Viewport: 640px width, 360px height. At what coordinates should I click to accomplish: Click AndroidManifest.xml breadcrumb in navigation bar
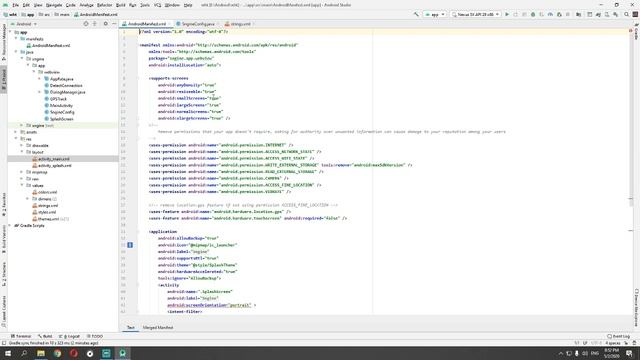(x=96, y=14)
